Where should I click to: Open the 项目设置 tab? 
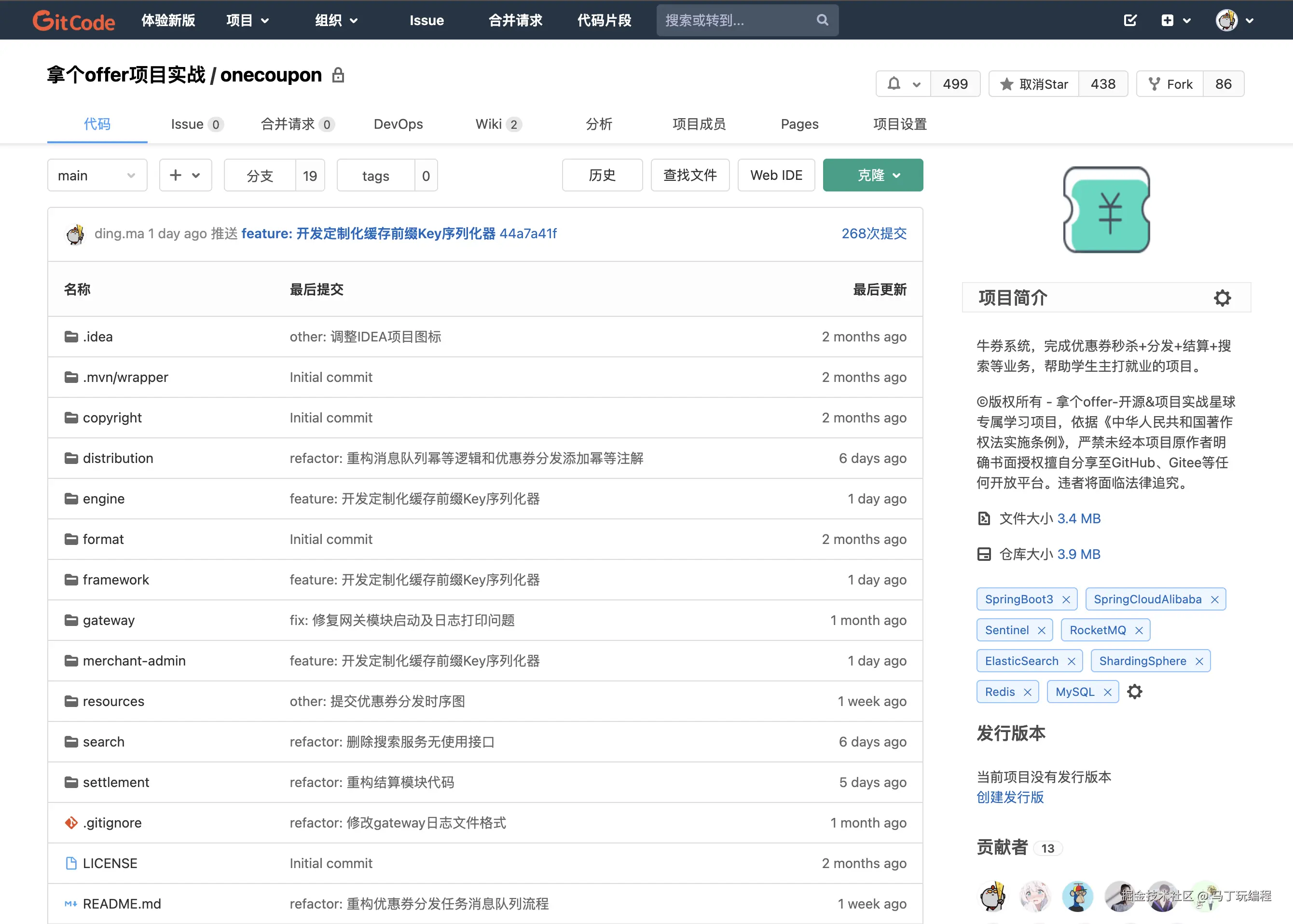[899, 124]
